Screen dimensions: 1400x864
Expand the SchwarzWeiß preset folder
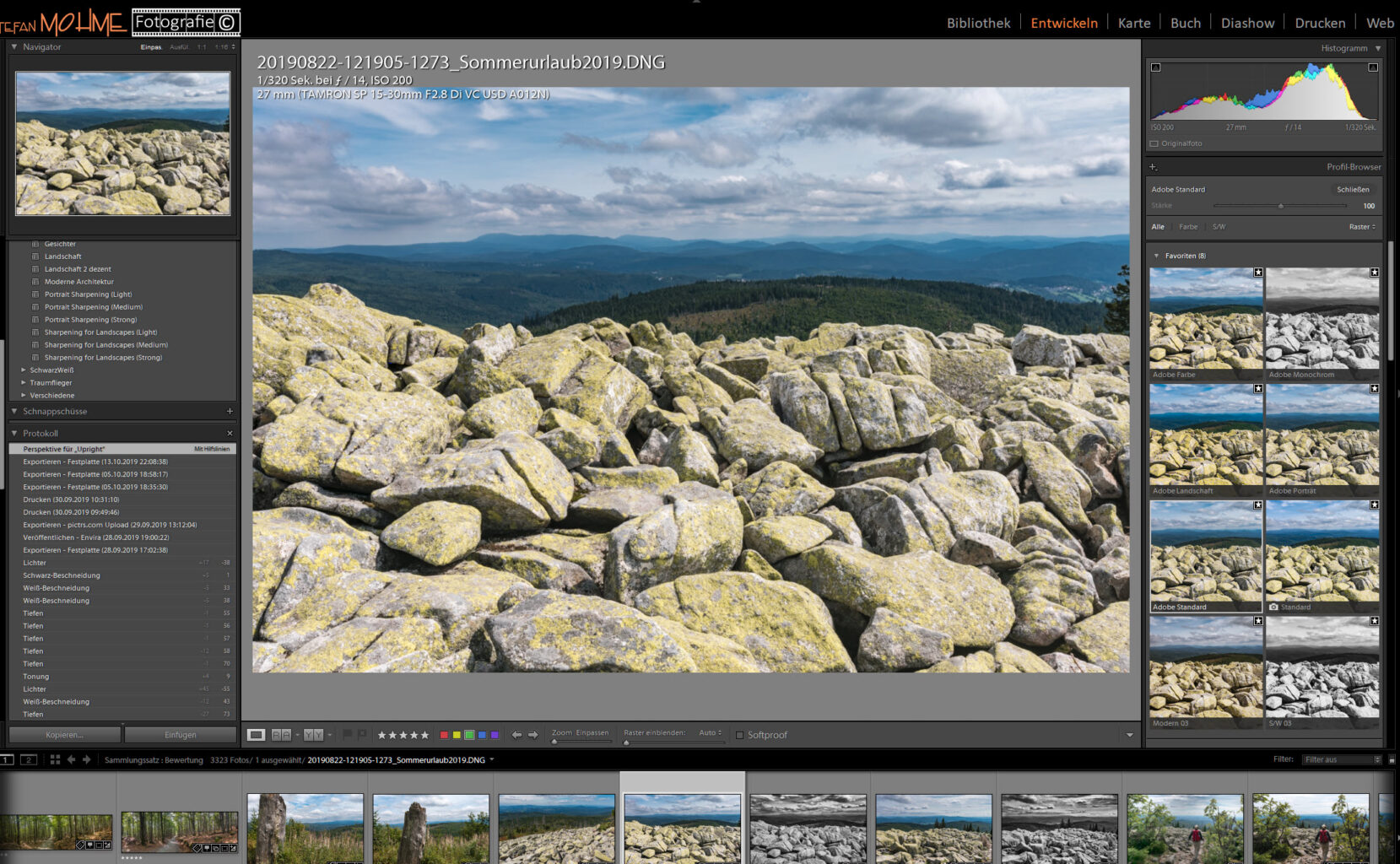(x=23, y=370)
